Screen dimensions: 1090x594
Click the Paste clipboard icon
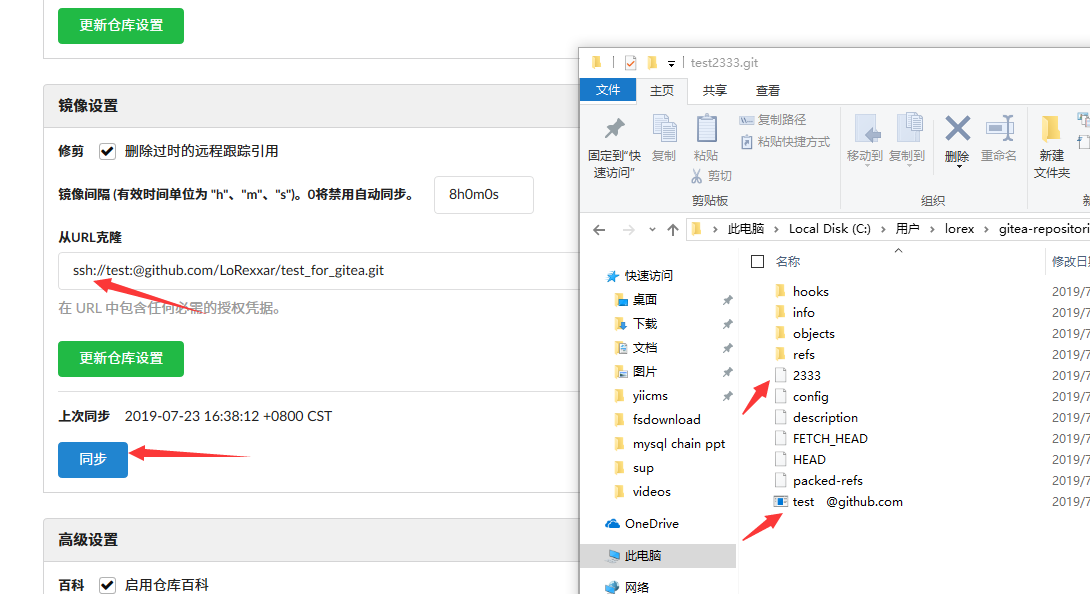click(x=706, y=129)
